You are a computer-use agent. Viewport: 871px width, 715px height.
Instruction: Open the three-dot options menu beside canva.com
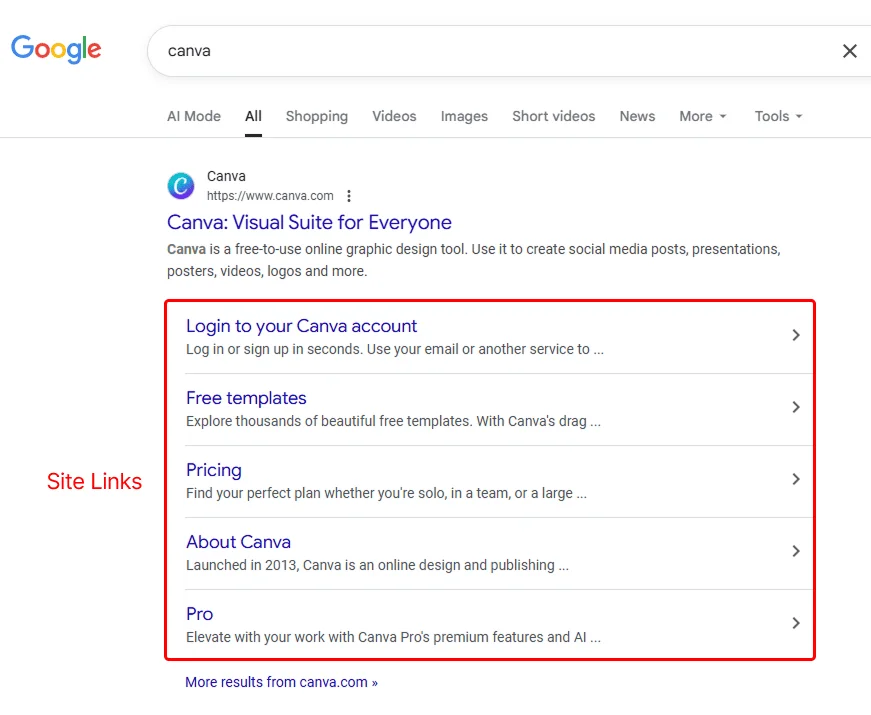(x=347, y=196)
